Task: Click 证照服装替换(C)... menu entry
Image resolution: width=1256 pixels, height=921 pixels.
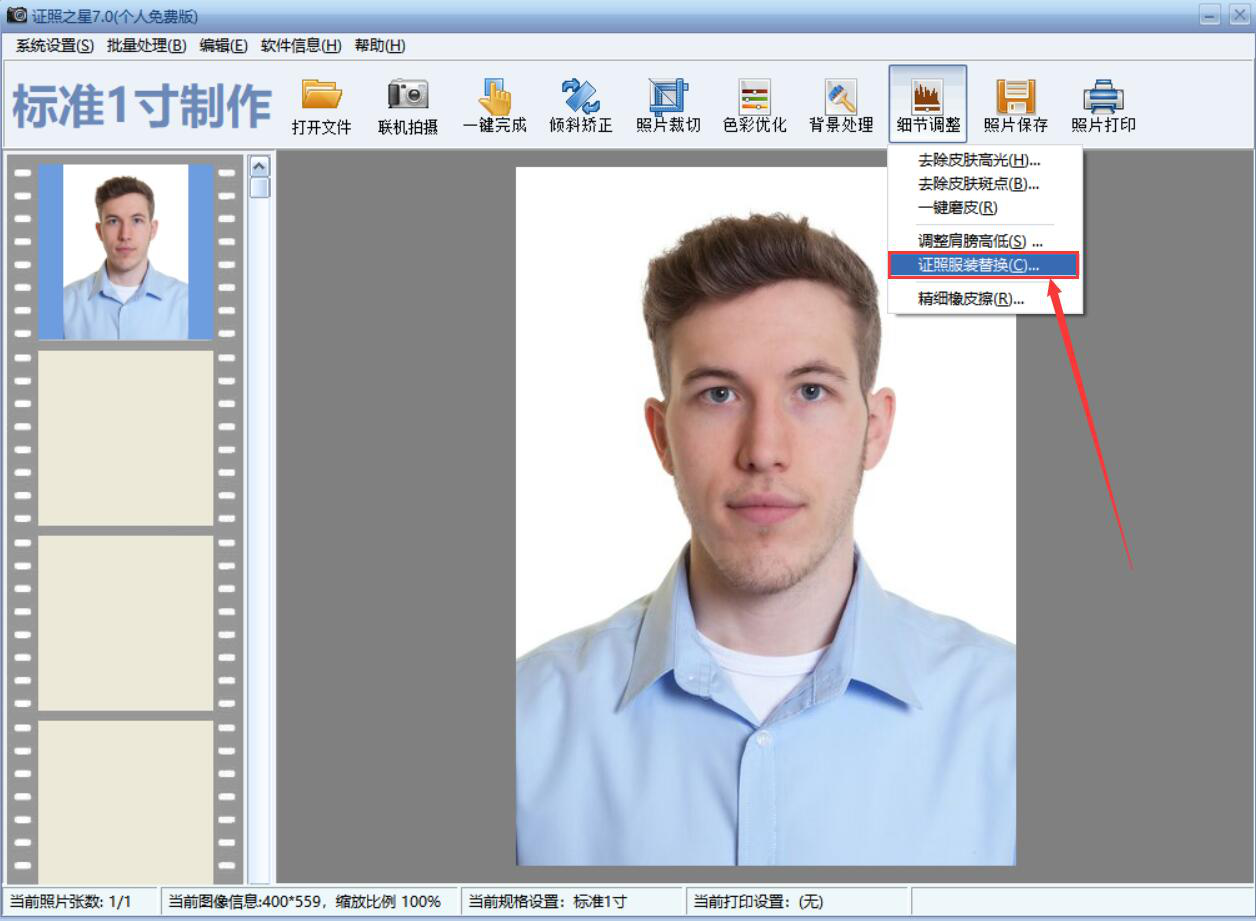Action: pyautogui.click(x=985, y=265)
